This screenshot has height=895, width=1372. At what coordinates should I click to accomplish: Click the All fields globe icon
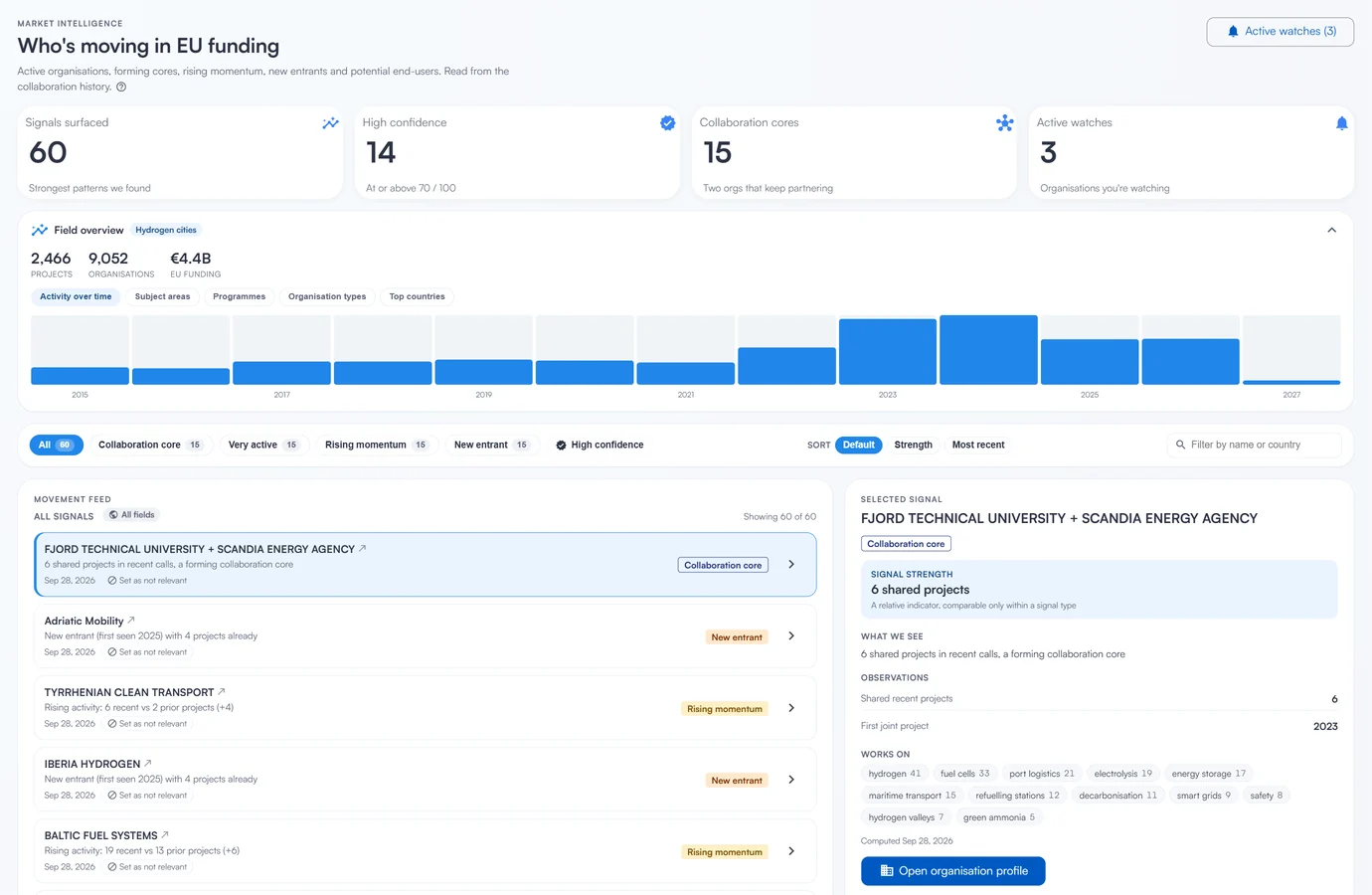tap(113, 515)
